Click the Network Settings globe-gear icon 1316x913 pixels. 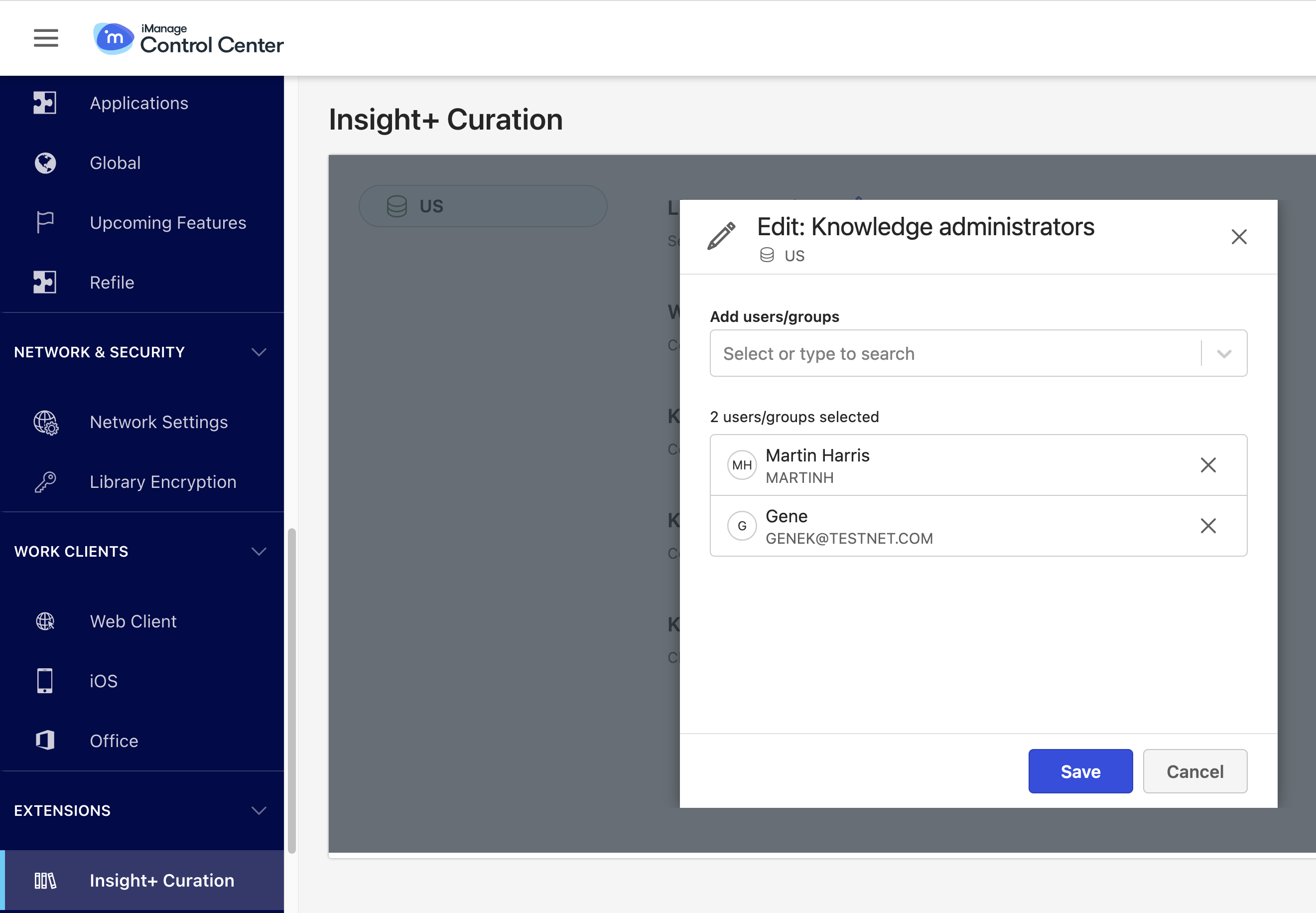point(46,423)
